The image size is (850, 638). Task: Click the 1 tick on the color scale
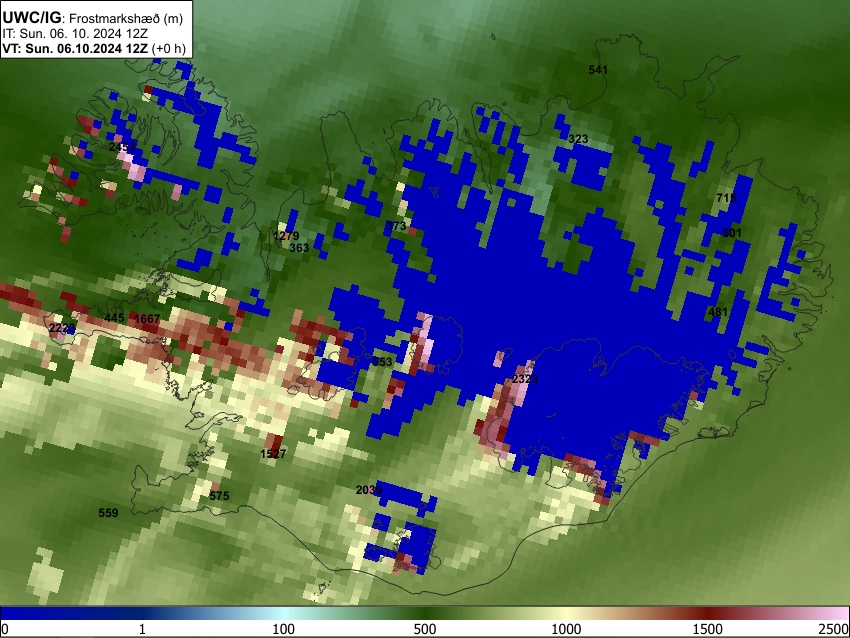pyautogui.click(x=142, y=629)
